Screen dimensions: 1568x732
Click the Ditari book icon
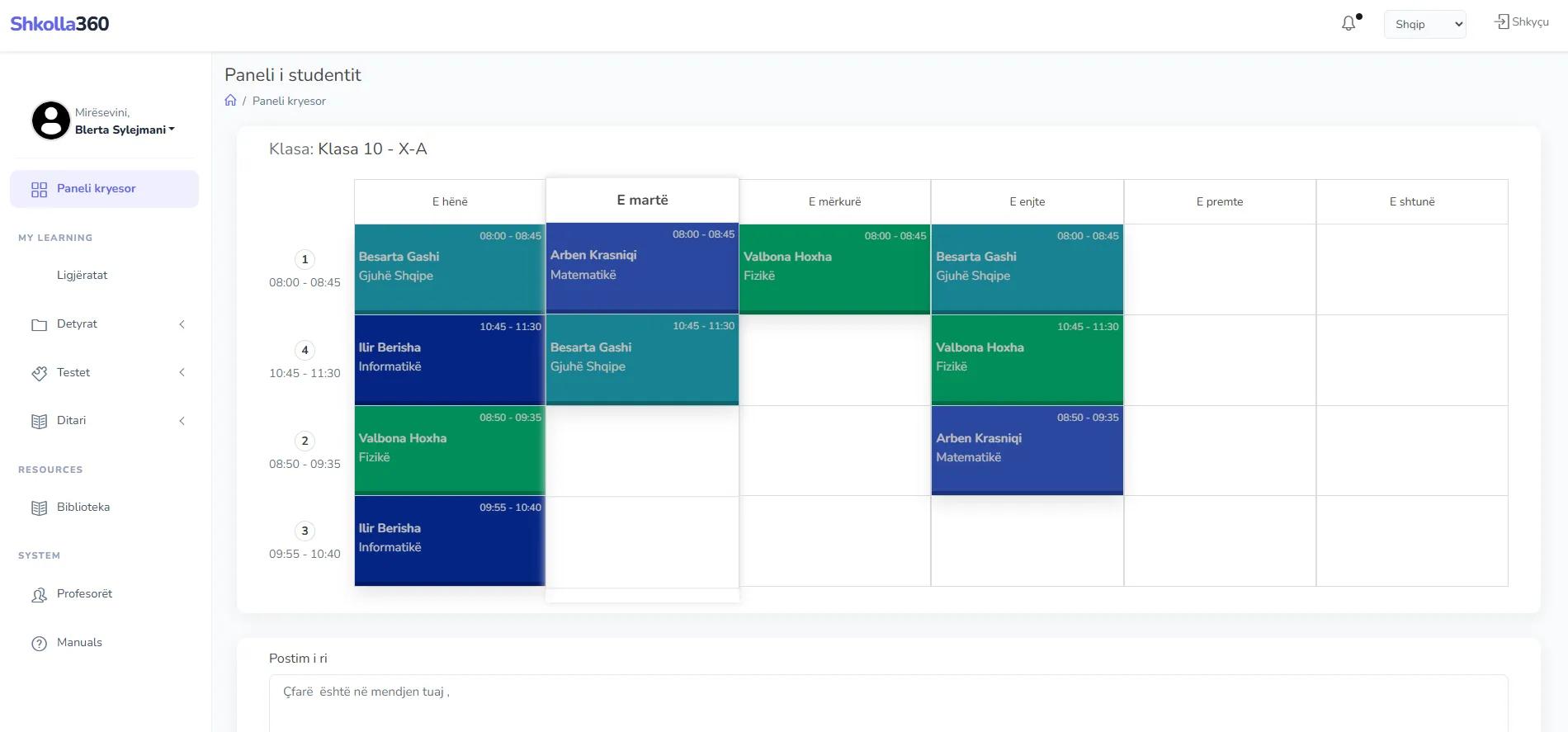tap(39, 422)
